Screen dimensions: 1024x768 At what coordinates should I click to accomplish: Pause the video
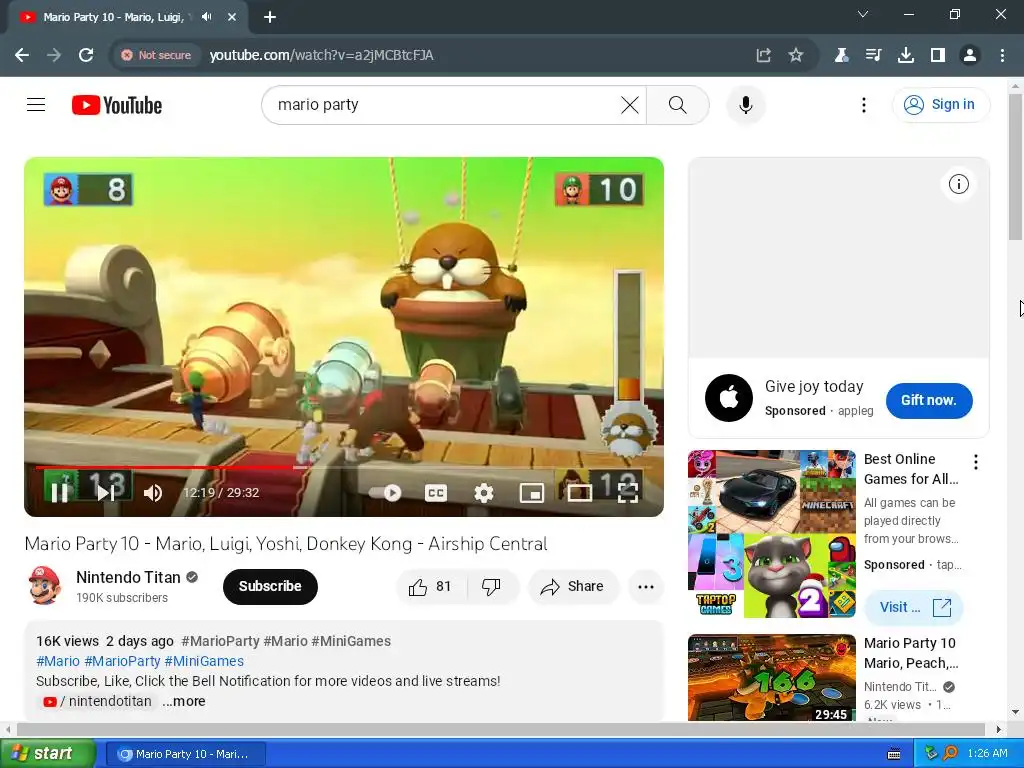tap(59, 492)
